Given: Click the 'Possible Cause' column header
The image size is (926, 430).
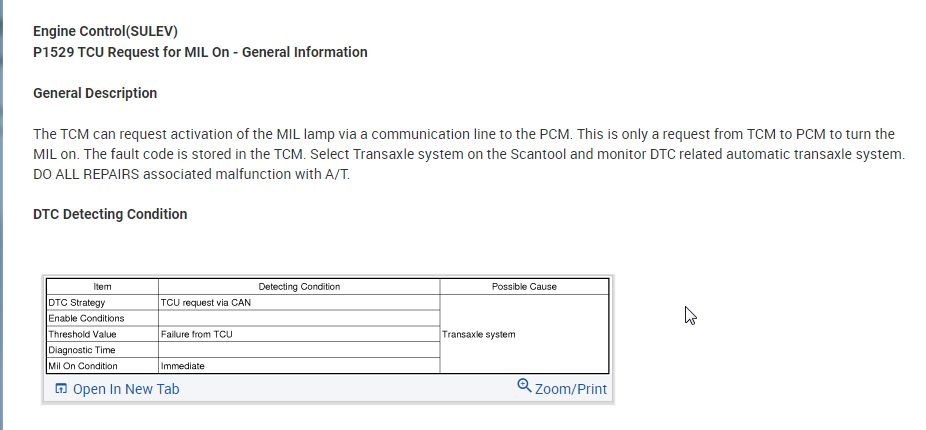Looking at the screenshot, I should pyautogui.click(x=524, y=286).
